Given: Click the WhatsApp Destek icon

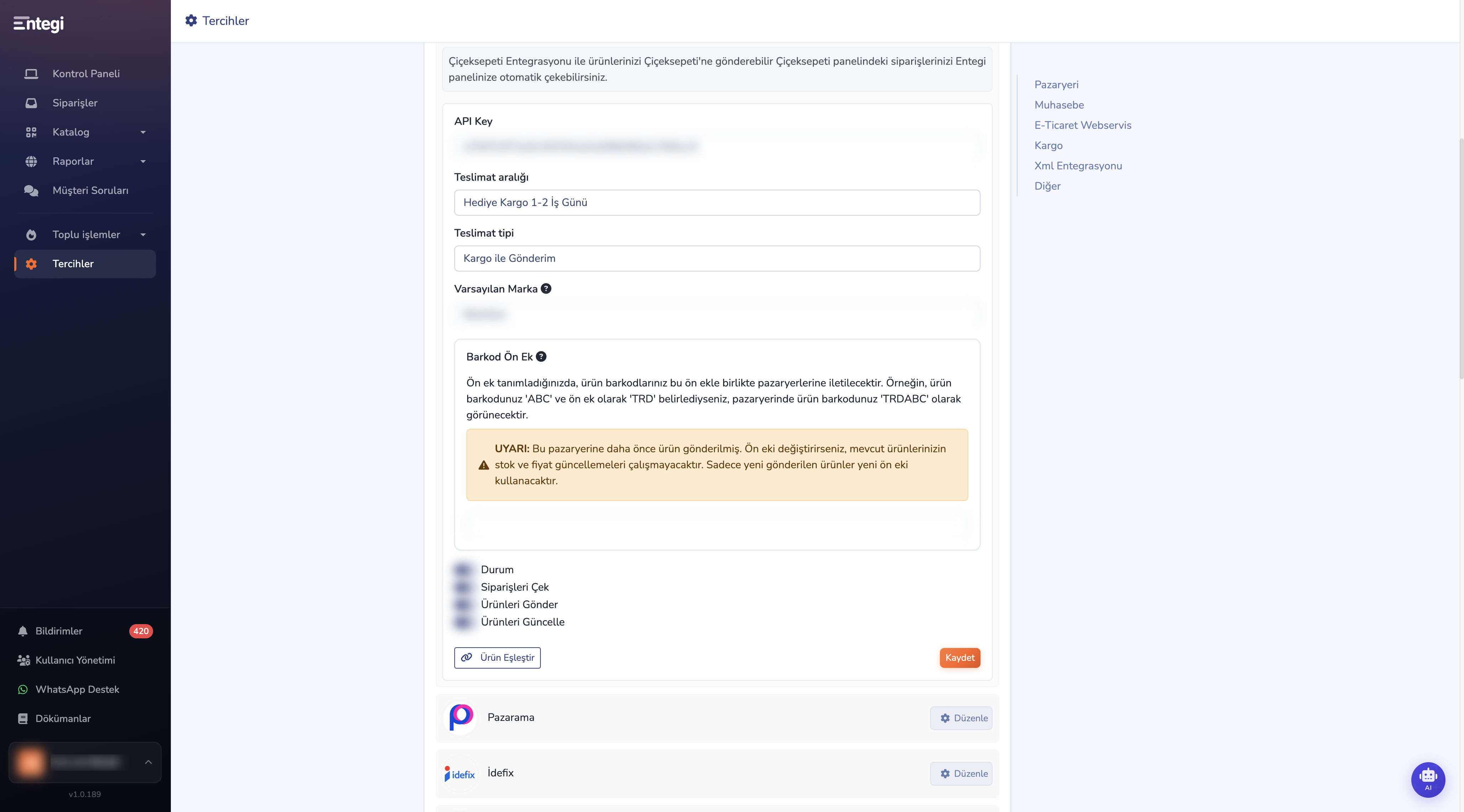Looking at the screenshot, I should click(x=23, y=689).
